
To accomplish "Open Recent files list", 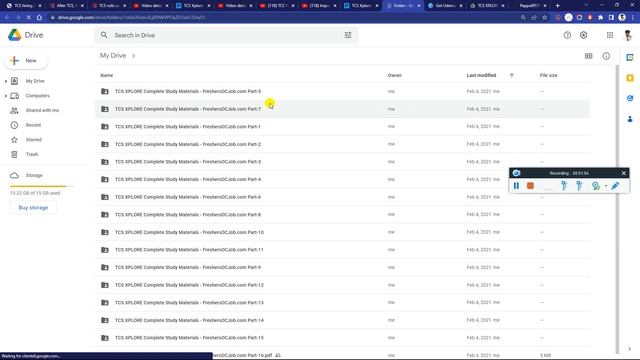I will pyautogui.click(x=33, y=125).
